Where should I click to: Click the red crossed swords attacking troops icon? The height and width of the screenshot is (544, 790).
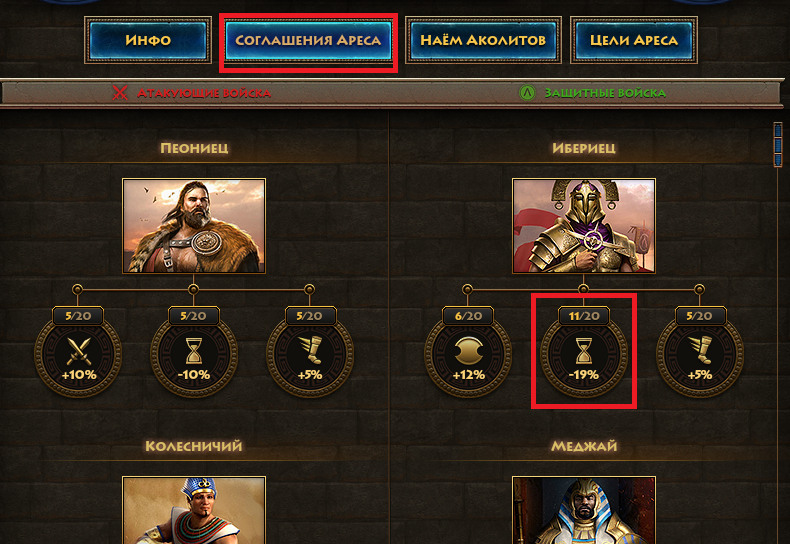coord(120,93)
